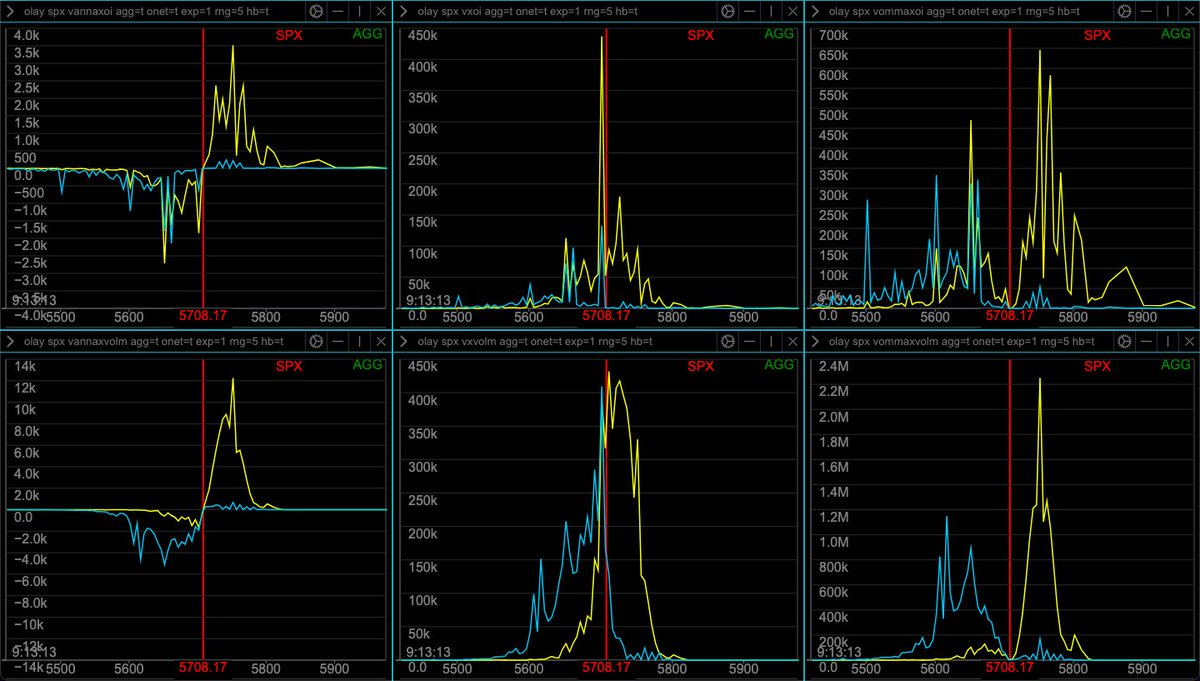1200x681 pixels.
Task: Click the green AGG label in vannaxoi chart
Action: tap(368, 35)
